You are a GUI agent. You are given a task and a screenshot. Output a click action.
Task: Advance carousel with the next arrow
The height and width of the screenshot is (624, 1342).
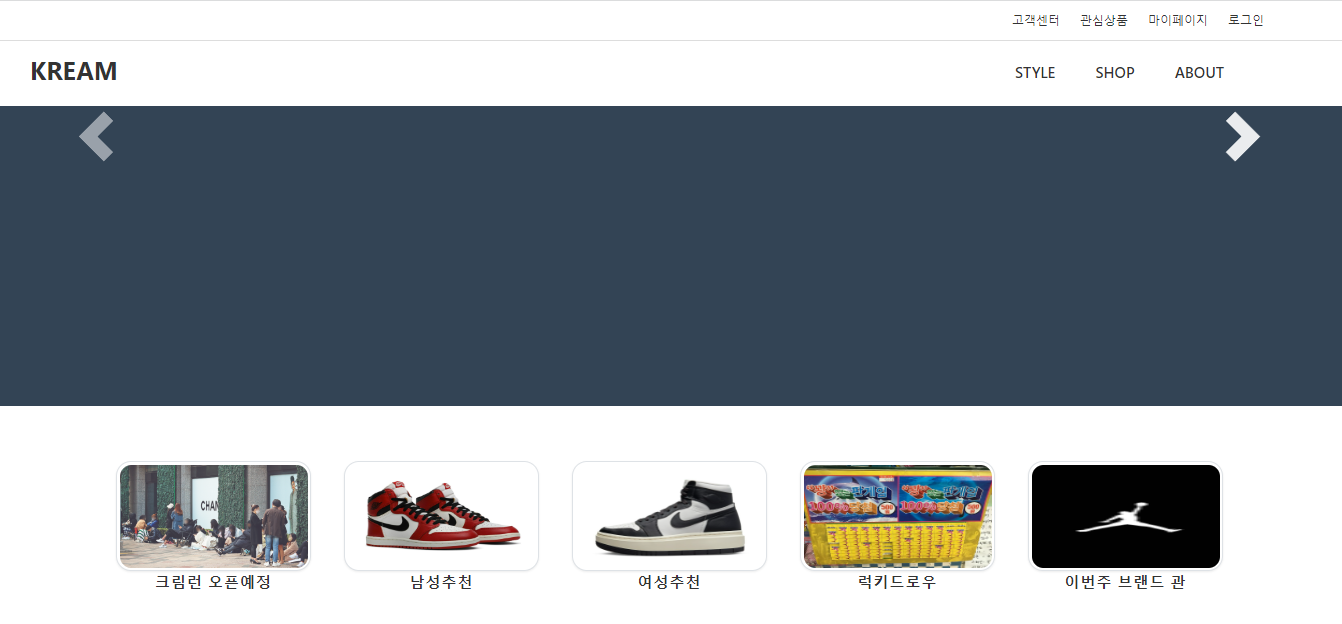pyautogui.click(x=1243, y=136)
